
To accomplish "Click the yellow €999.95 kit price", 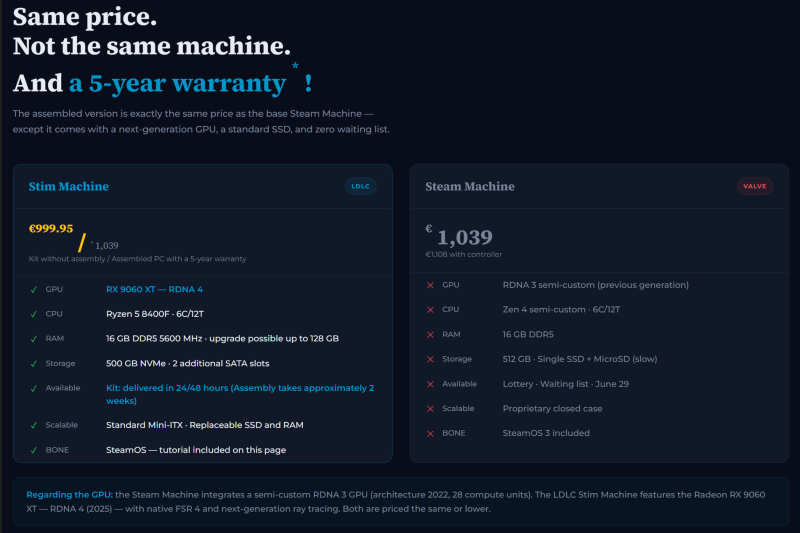I will (x=51, y=229).
